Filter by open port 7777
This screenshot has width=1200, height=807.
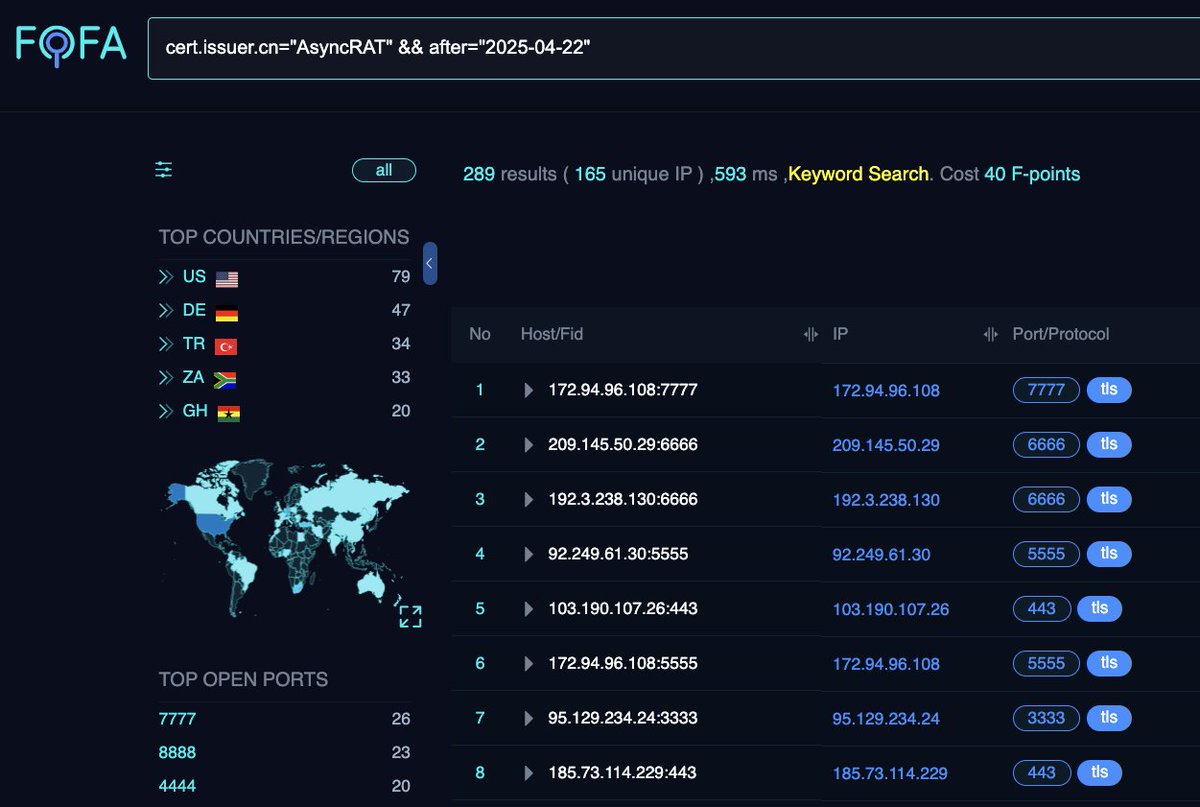[177, 718]
